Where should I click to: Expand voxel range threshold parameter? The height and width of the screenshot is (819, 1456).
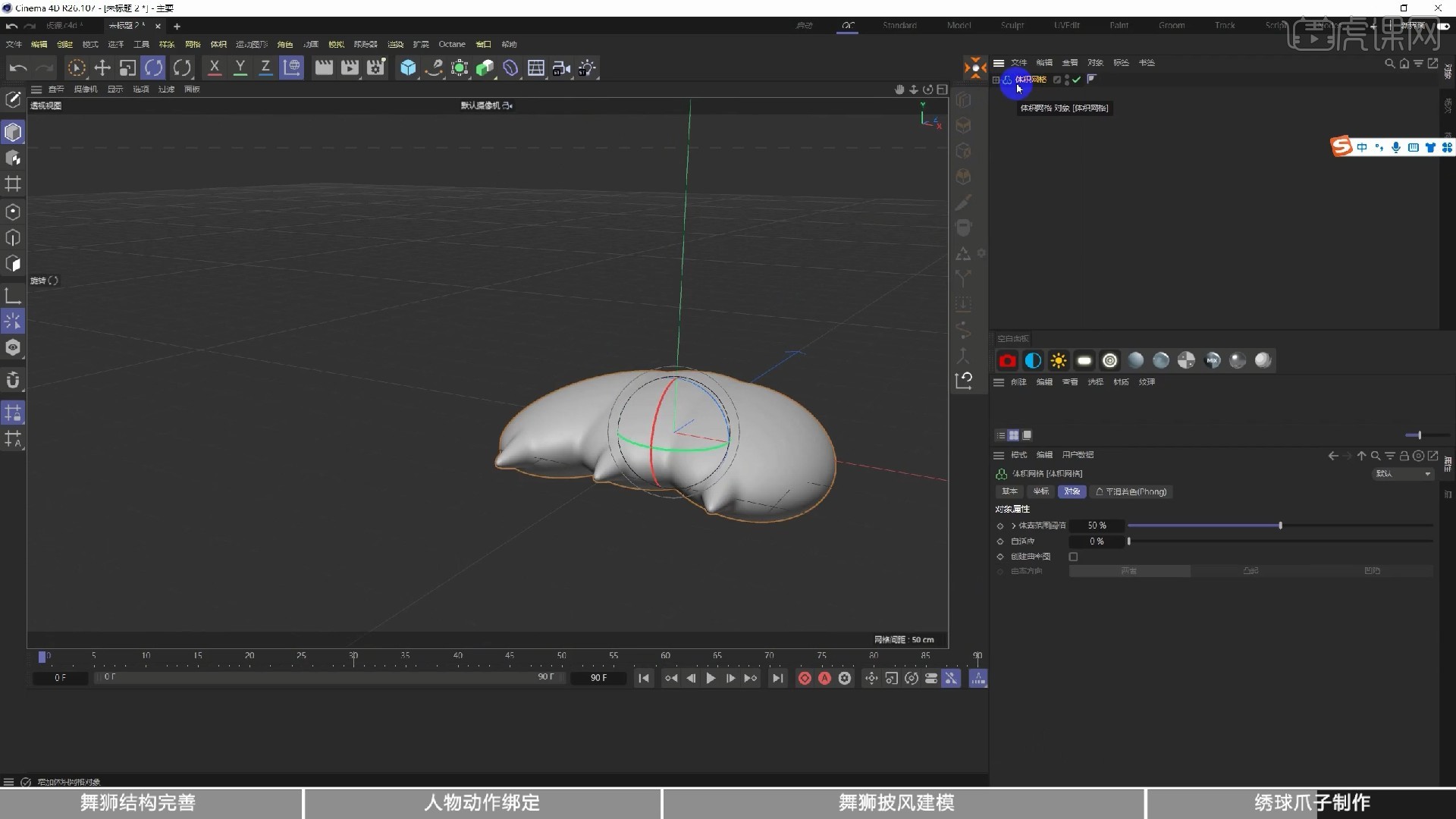1014,526
